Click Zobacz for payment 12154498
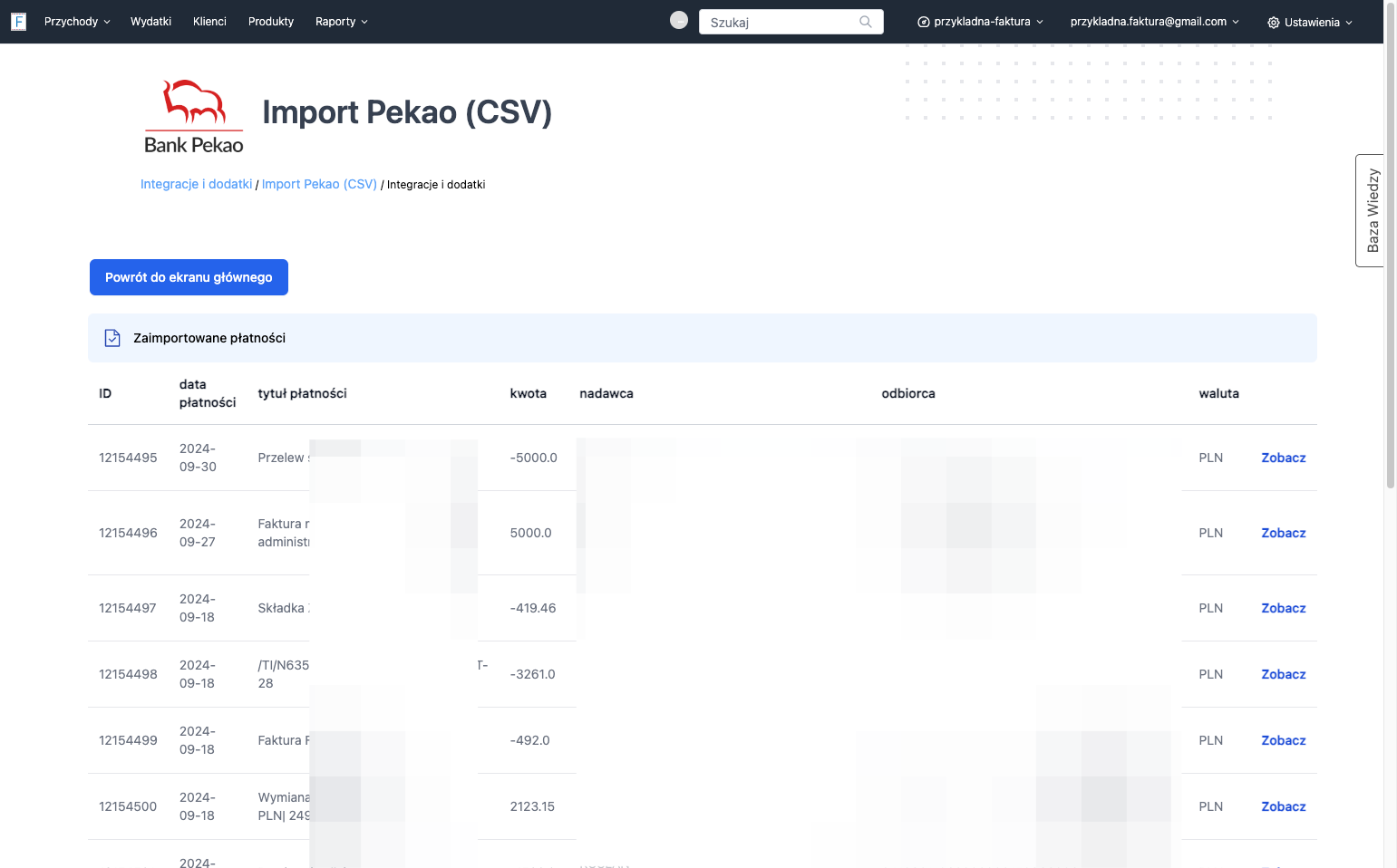This screenshot has height=868, width=1397. [1284, 674]
